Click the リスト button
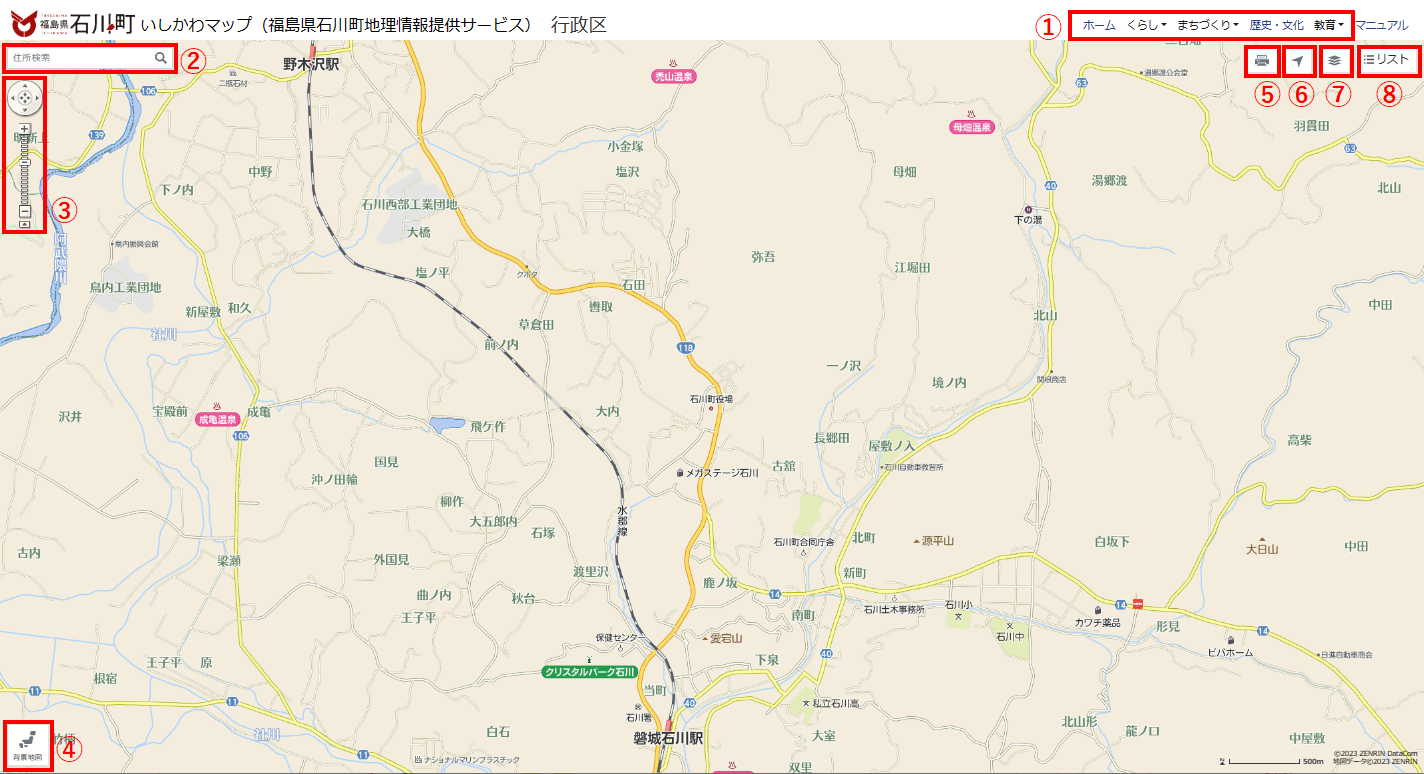The image size is (1424, 774). coord(1387,60)
